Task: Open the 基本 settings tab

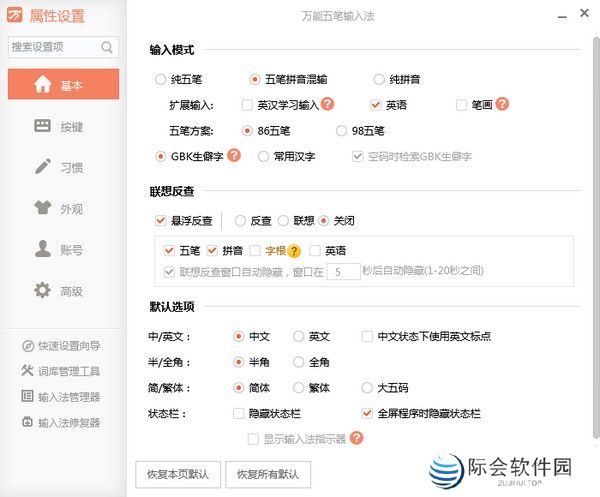Action: pos(64,84)
